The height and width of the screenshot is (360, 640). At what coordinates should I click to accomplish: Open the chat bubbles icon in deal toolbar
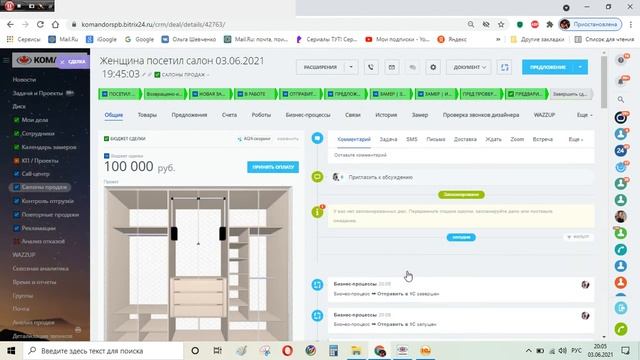point(413,67)
